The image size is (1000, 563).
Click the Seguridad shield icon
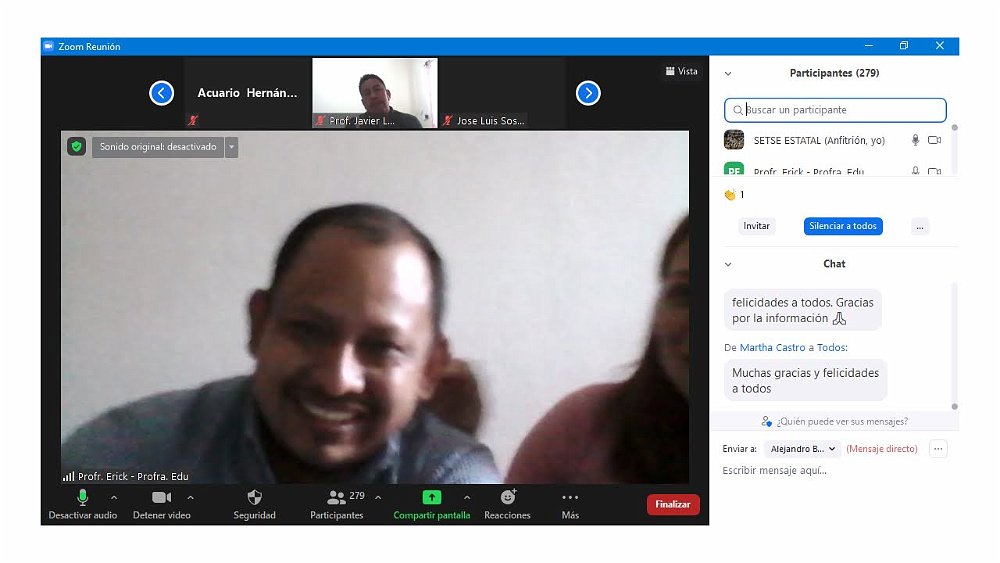pyautogui.click(x=254, y=497)
